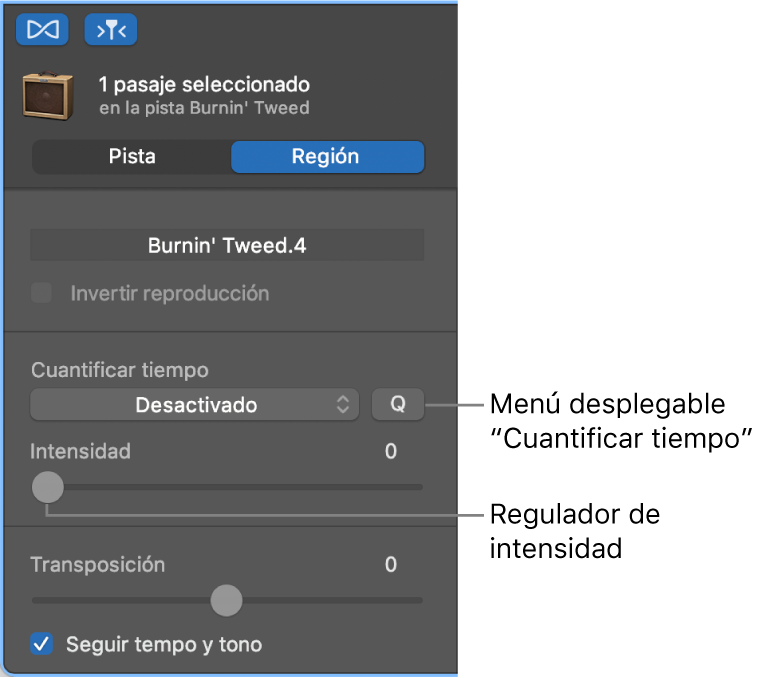Toggle the Invertir reproducción checkbox

42,293
